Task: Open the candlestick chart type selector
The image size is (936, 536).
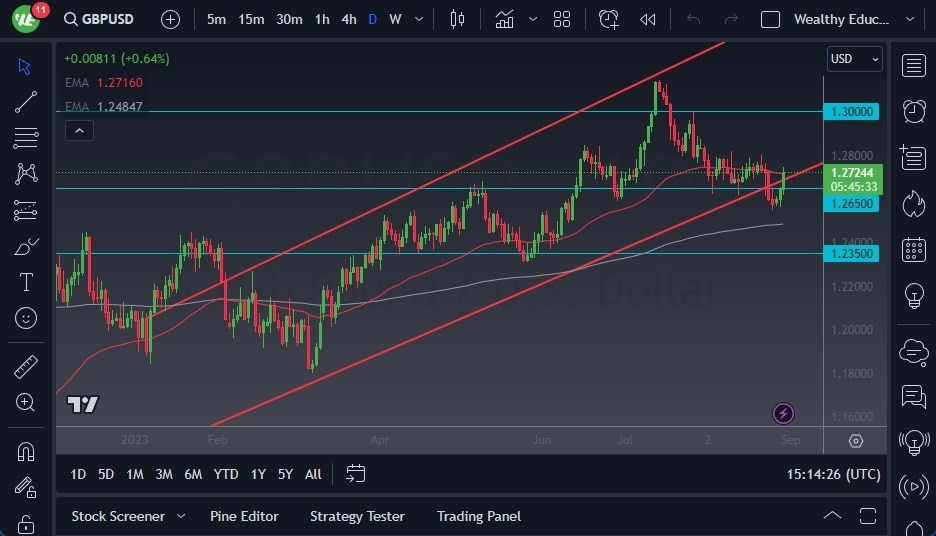Action: [457, 19]
